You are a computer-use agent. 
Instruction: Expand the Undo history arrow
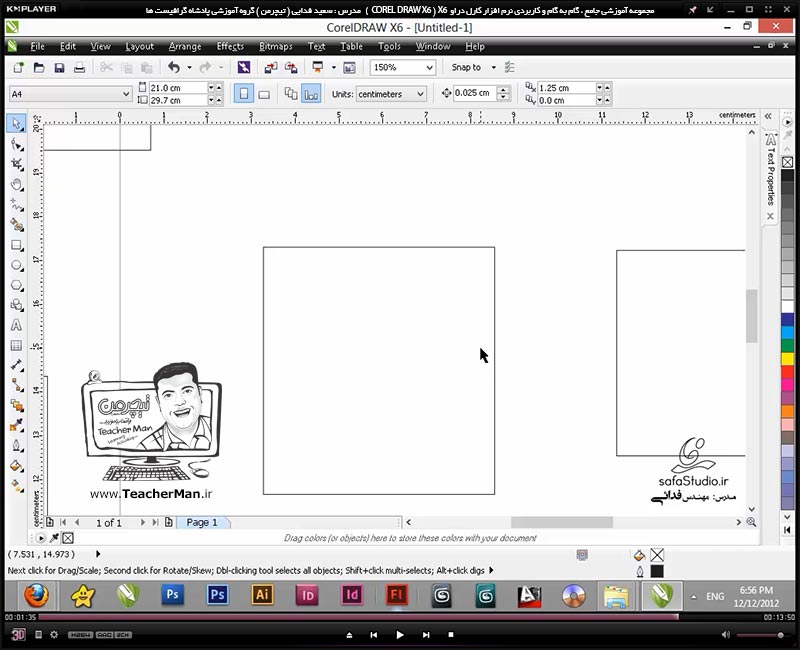coord(189,67)
